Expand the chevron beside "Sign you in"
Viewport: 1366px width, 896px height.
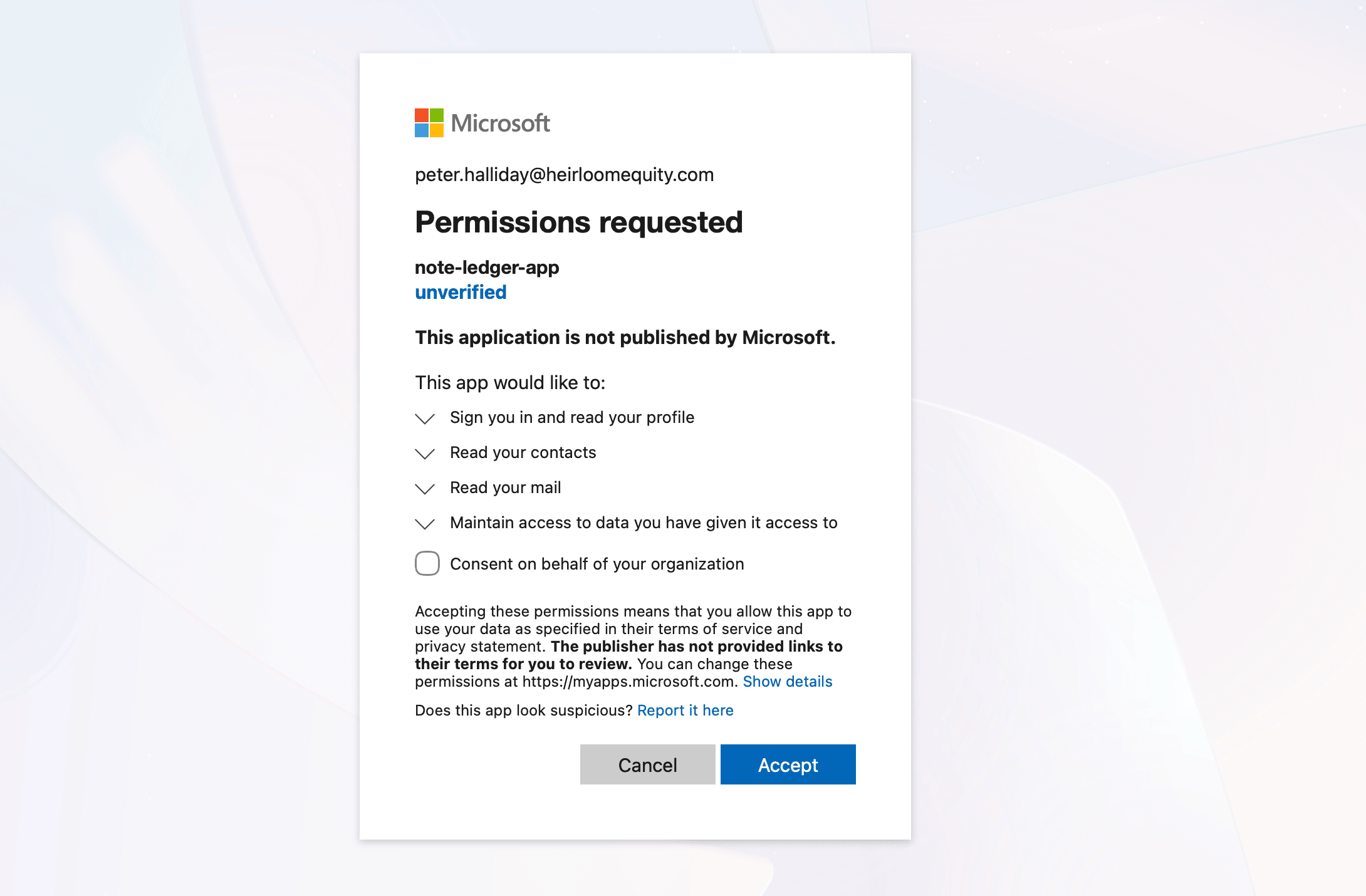[x=425, y=419]
